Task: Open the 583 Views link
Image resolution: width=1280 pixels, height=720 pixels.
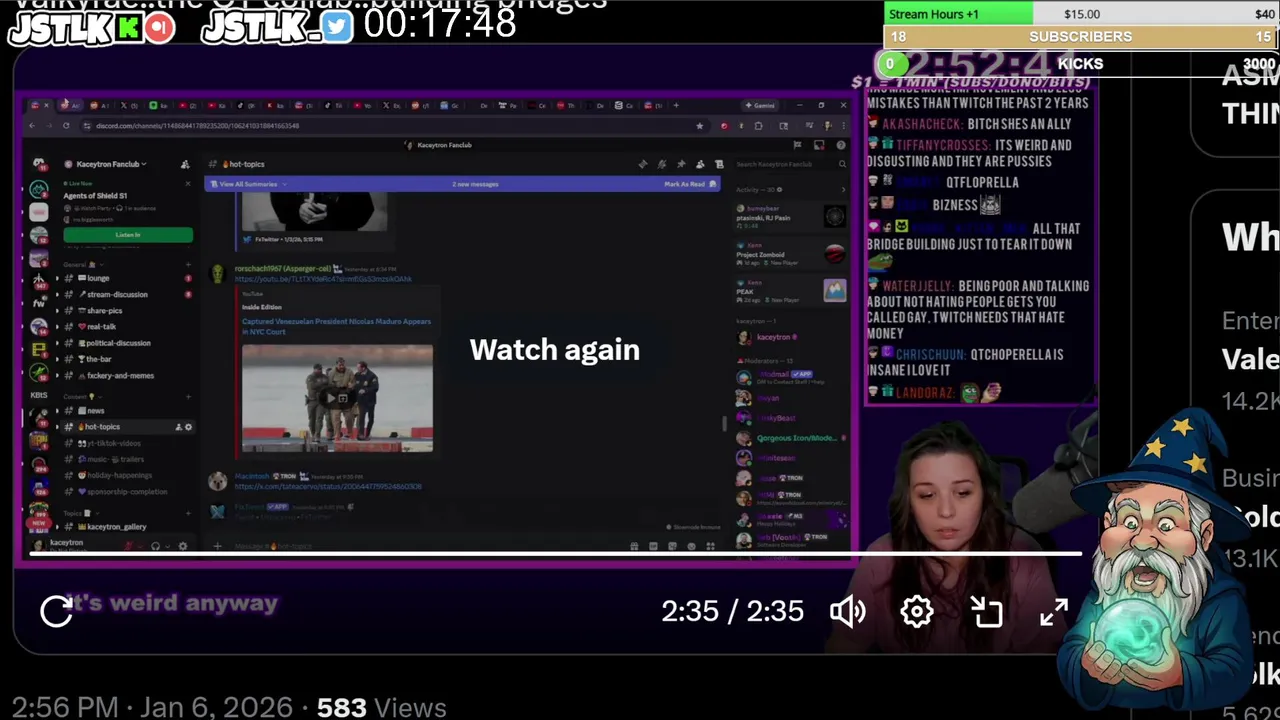Action: [x=381, y=707]
